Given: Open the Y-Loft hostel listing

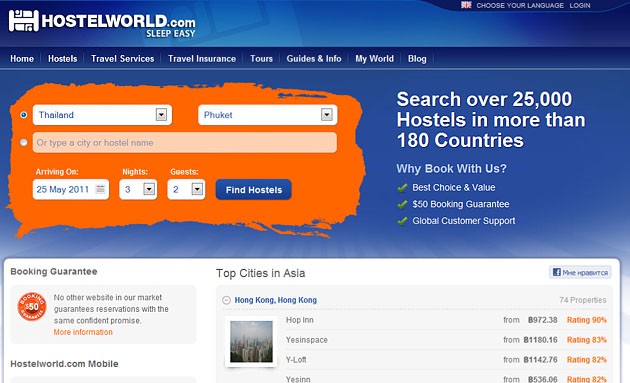Looking at the screenshot, I should pyautogui.click(x=296, y=360).
